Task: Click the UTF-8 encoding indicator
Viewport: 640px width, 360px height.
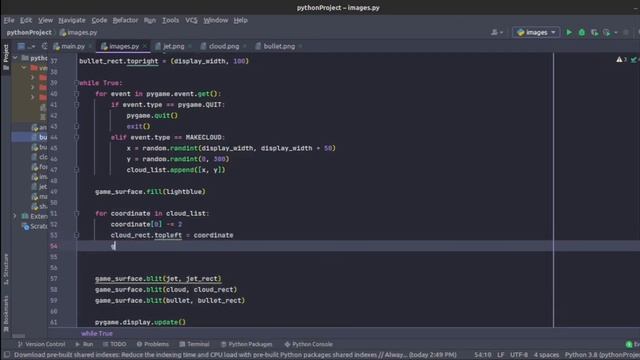Action: [x=519, y=355]
